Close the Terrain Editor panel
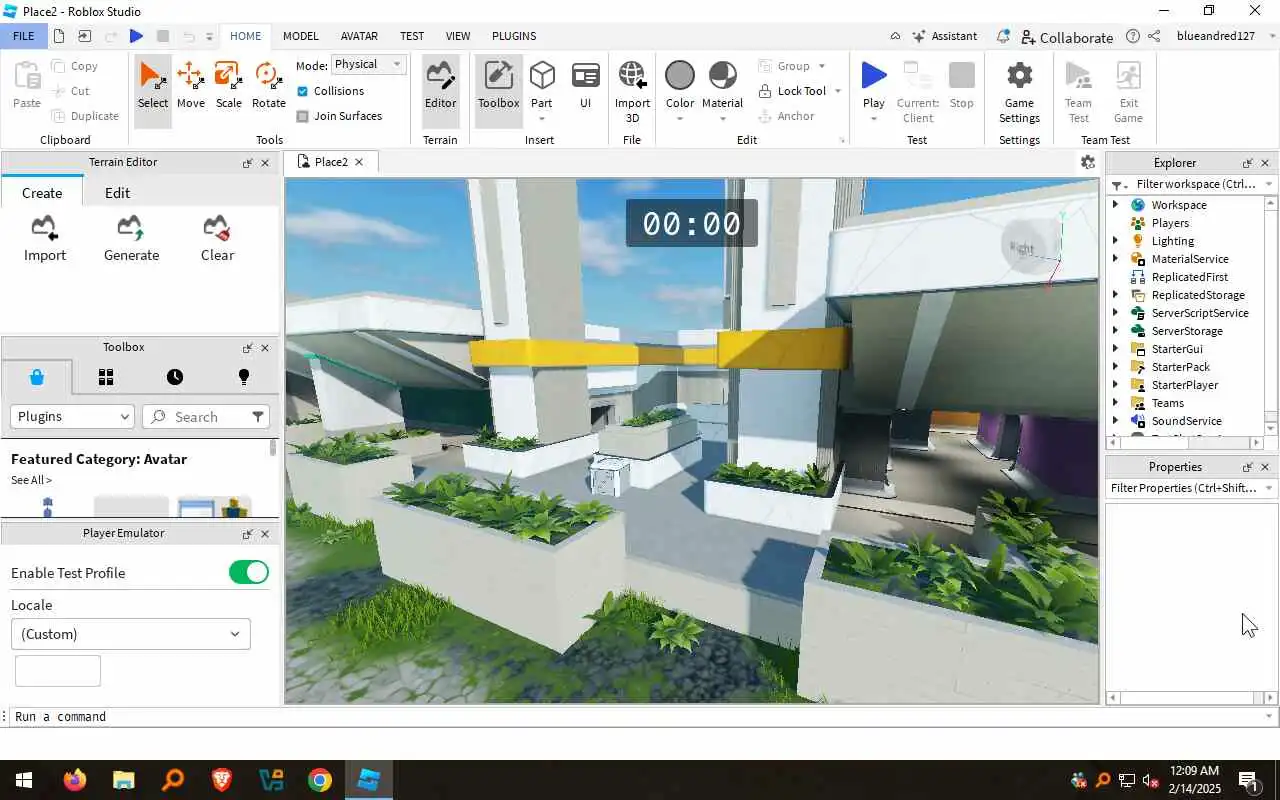Viewport: 1280px width, 800px height. [265, 163]
